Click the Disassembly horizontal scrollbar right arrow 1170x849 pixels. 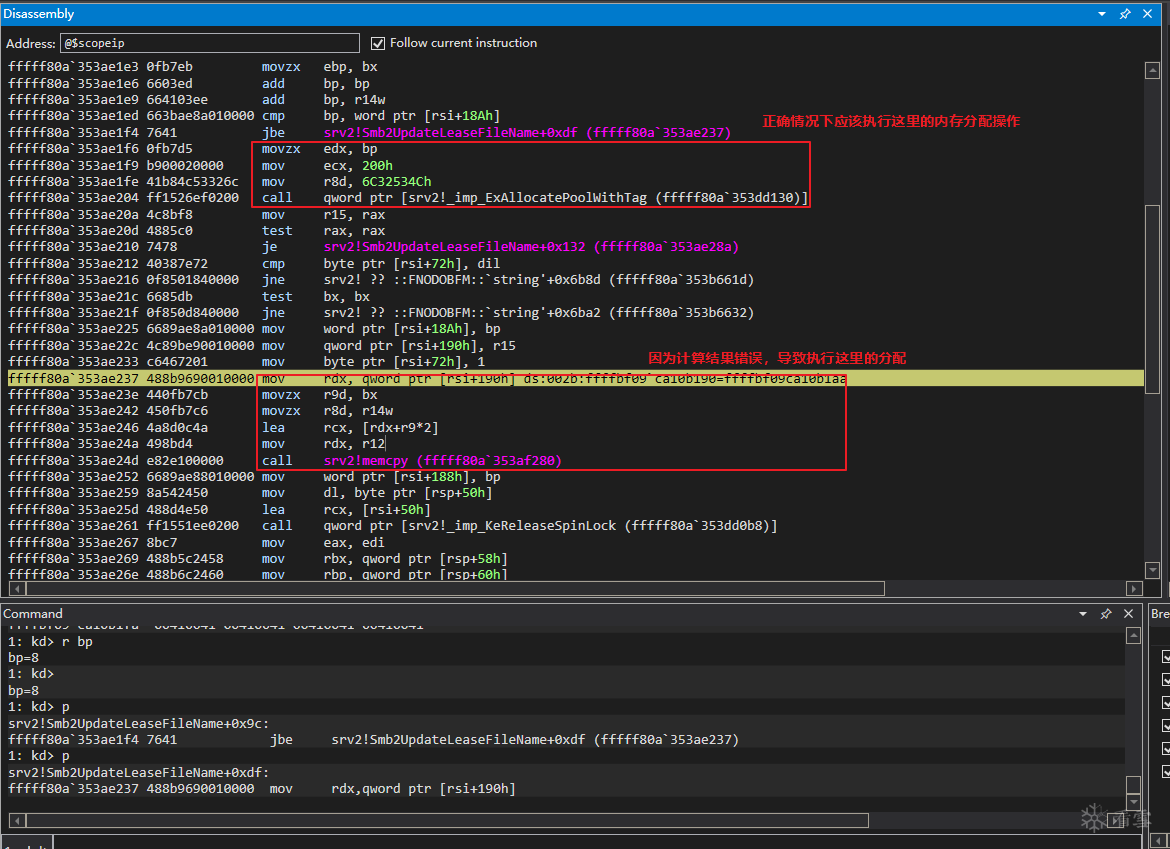(1134, 589)
